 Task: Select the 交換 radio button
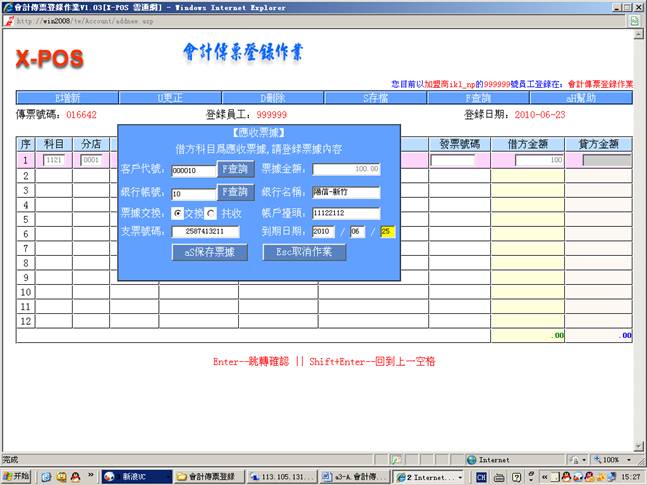178,213
